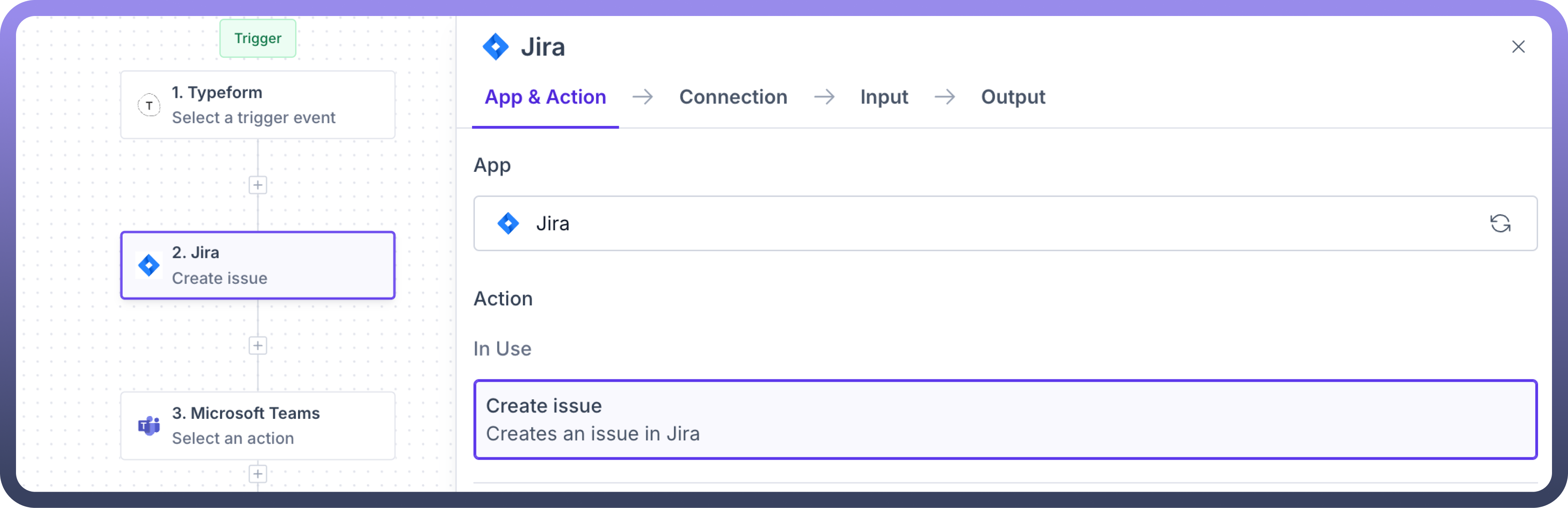Add a step between Typeform and Jira
The image size is (1568, 508).
coord(258,185)
